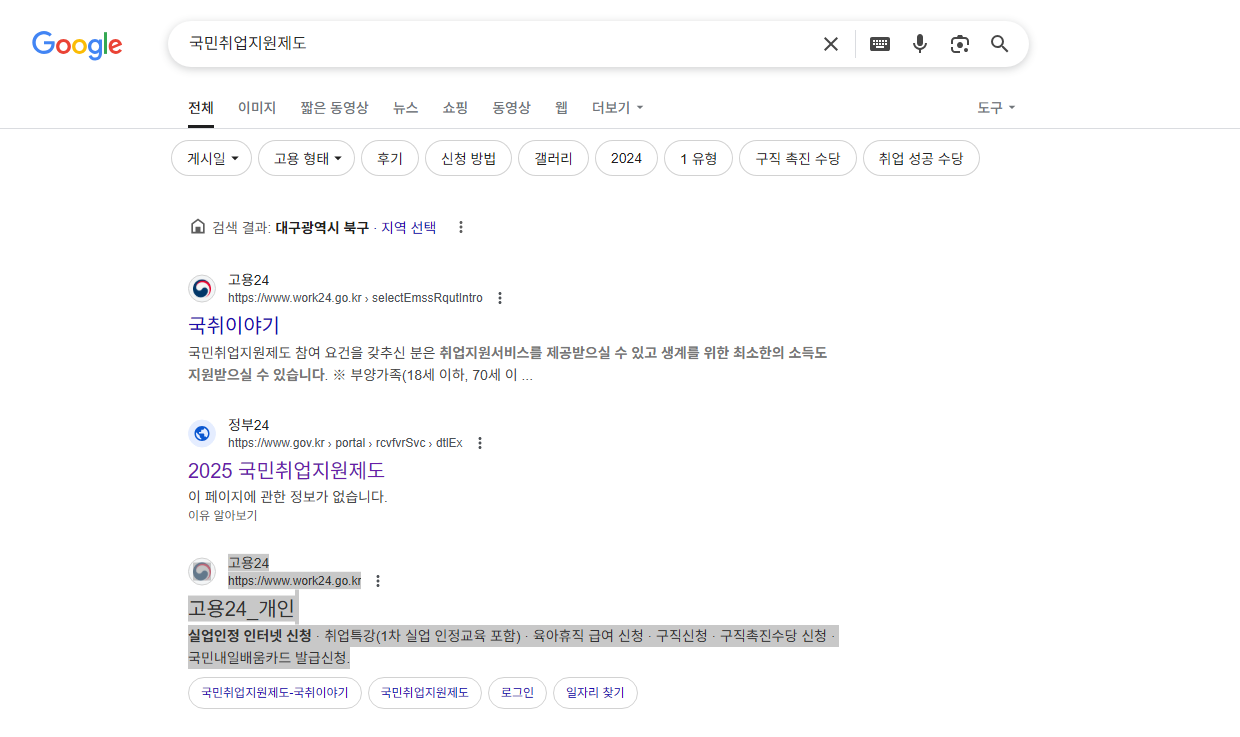The image size is (1240, 737).
Task: Select the 갤러리 filter chip
Action: coord(553,158)
